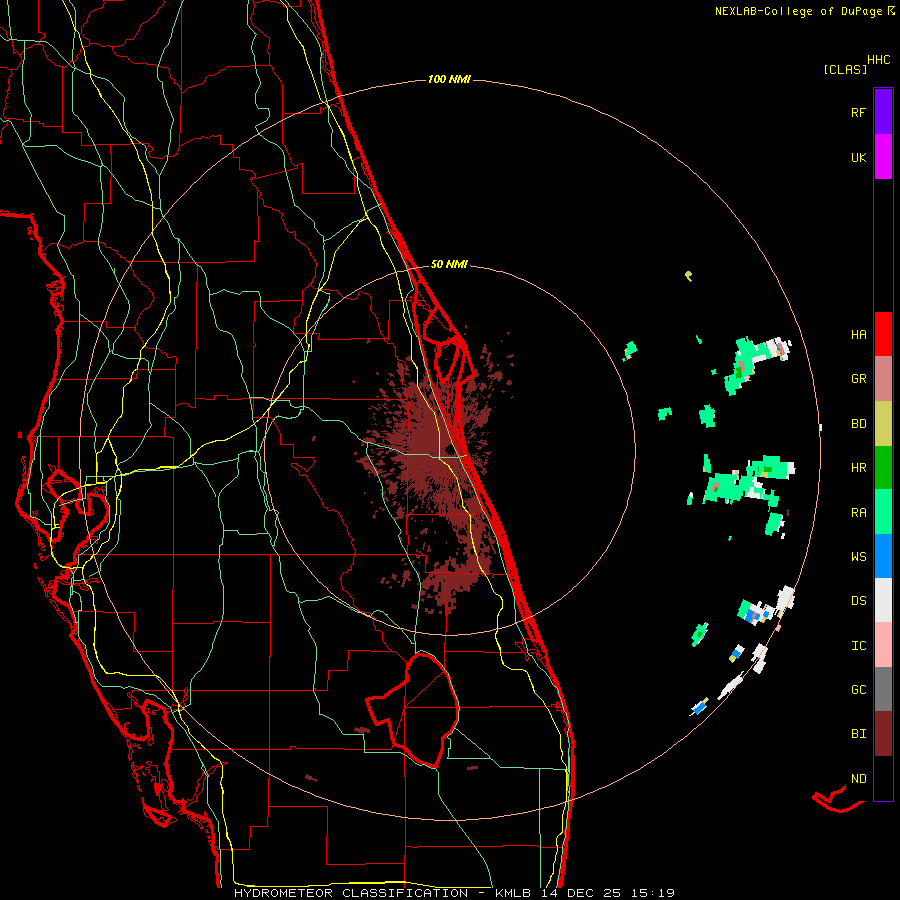Click the 'KMLB' station ID in footer
Screen dimensions: 900x900
[516, 893]
